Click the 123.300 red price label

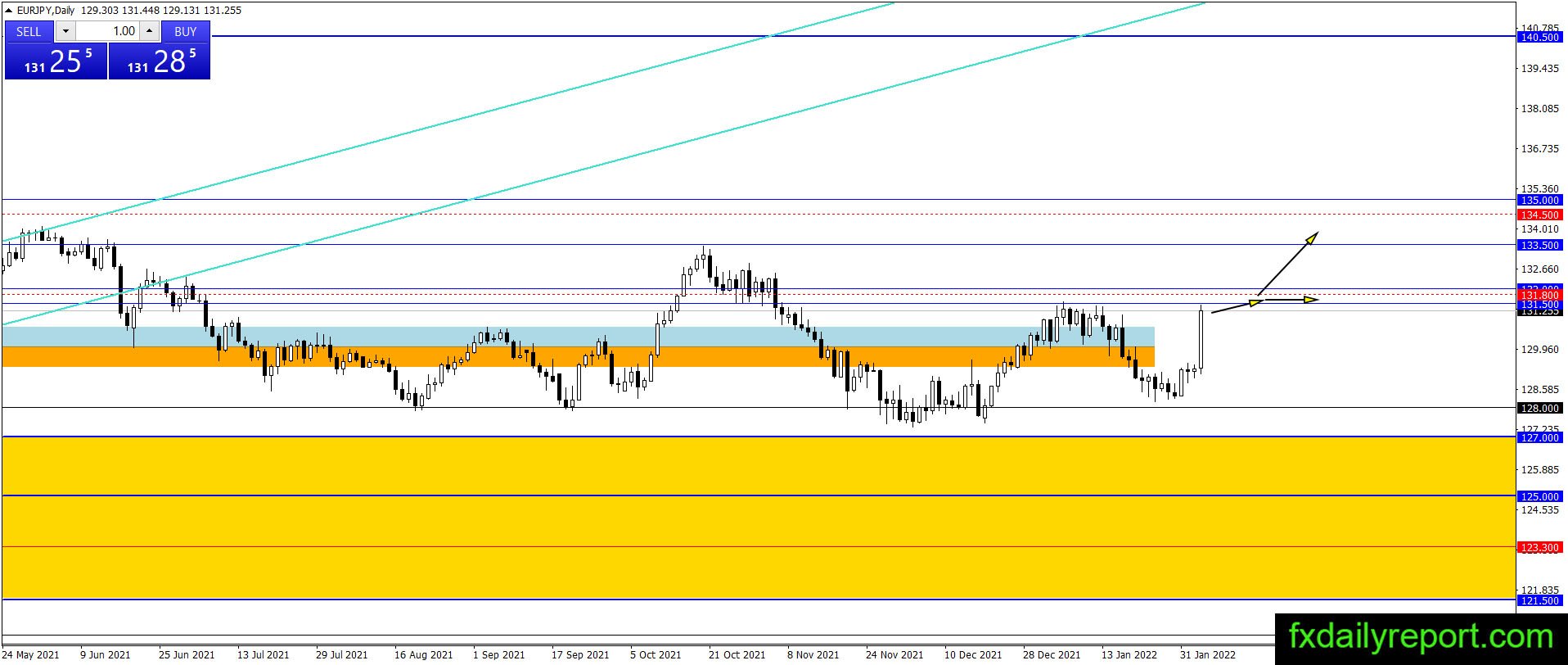(1539, 548)
